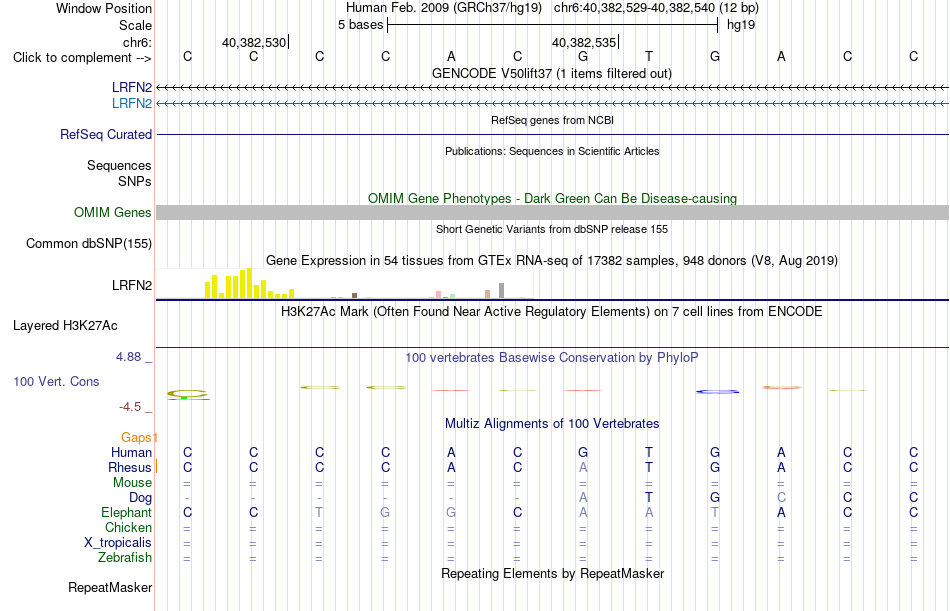Click position marker 40,382,535 on ruler
Screen dimensions: 950x611
(x=584, y=42)
